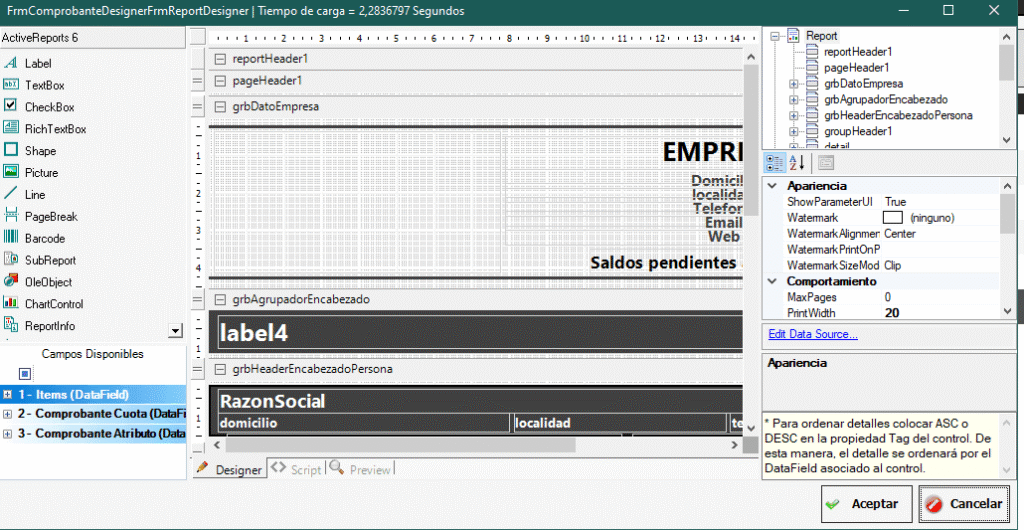Screen dimensions: 1024x530
Task: Select the RichTextBox tool
Action: click(55, 129)
